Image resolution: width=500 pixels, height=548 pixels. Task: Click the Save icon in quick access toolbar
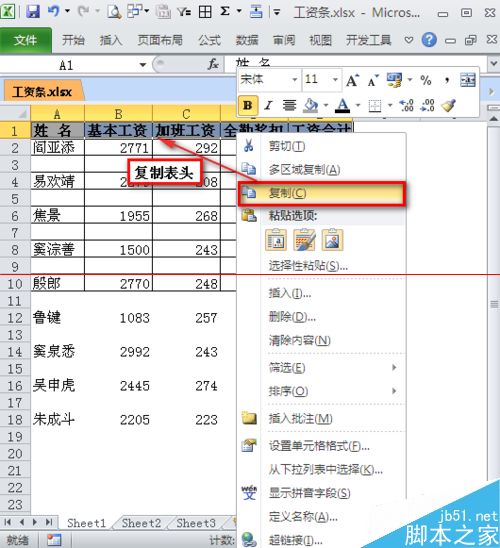tap(33, 12)
